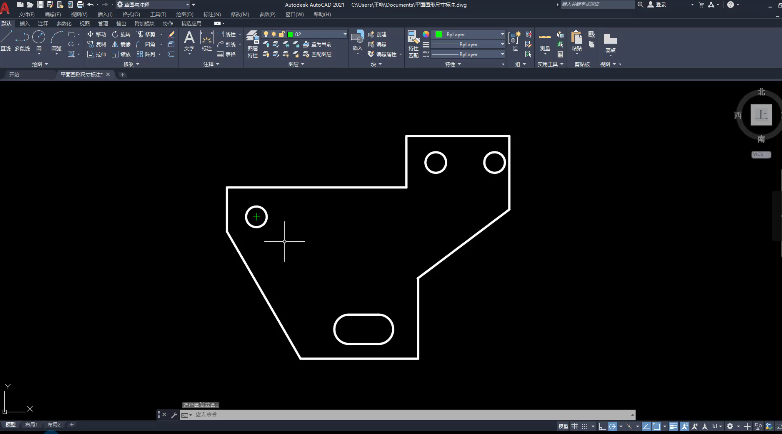
Task: Toggle annotation visibility in status bar
Action: click(x=684, y=427)
